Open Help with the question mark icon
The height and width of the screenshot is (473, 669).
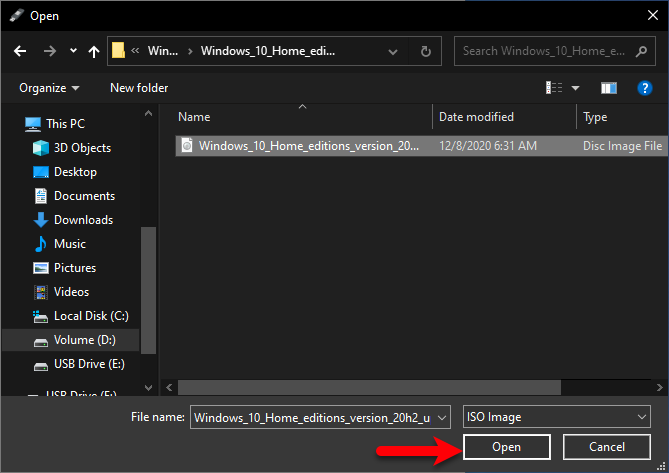point(644,88)
